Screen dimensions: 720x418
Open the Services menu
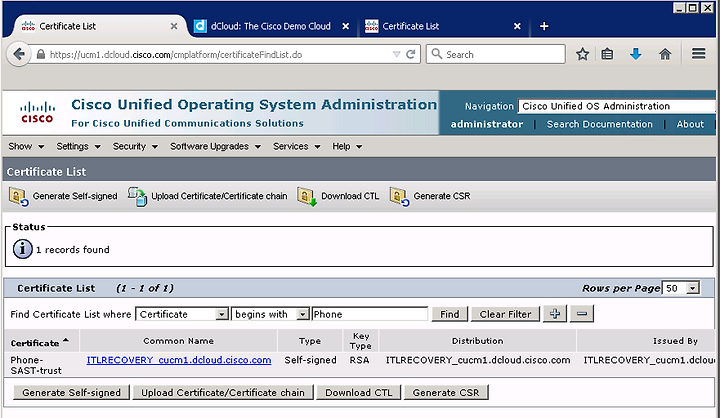click(x=296, y=147)
